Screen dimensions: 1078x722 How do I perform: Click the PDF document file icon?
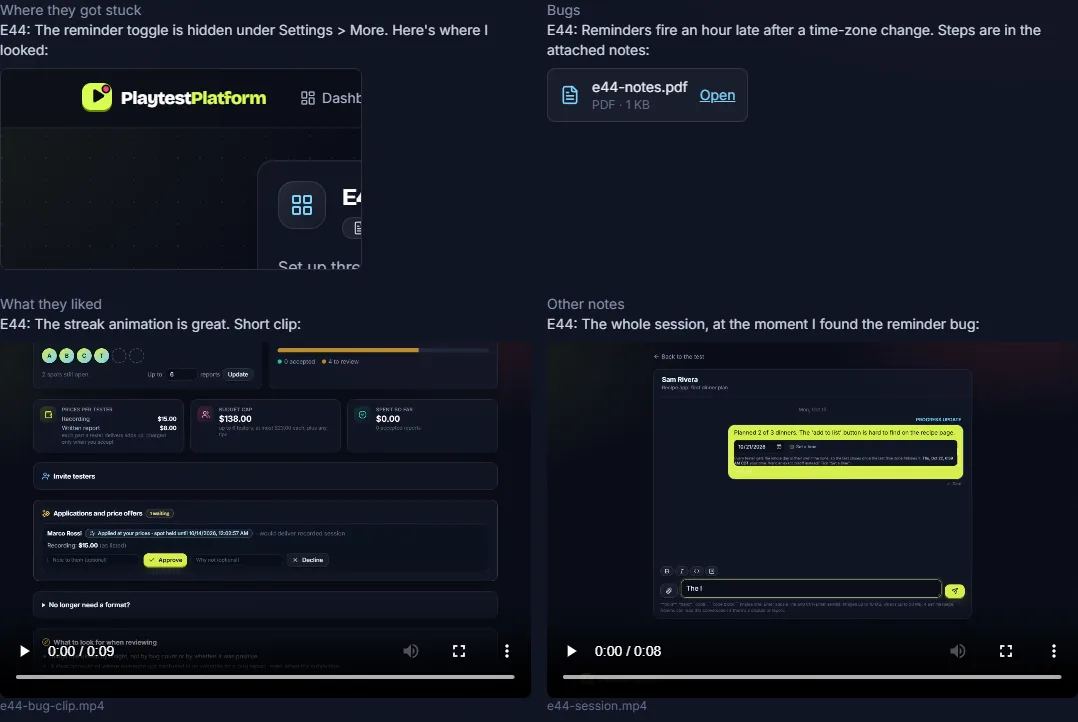(570, 95)
